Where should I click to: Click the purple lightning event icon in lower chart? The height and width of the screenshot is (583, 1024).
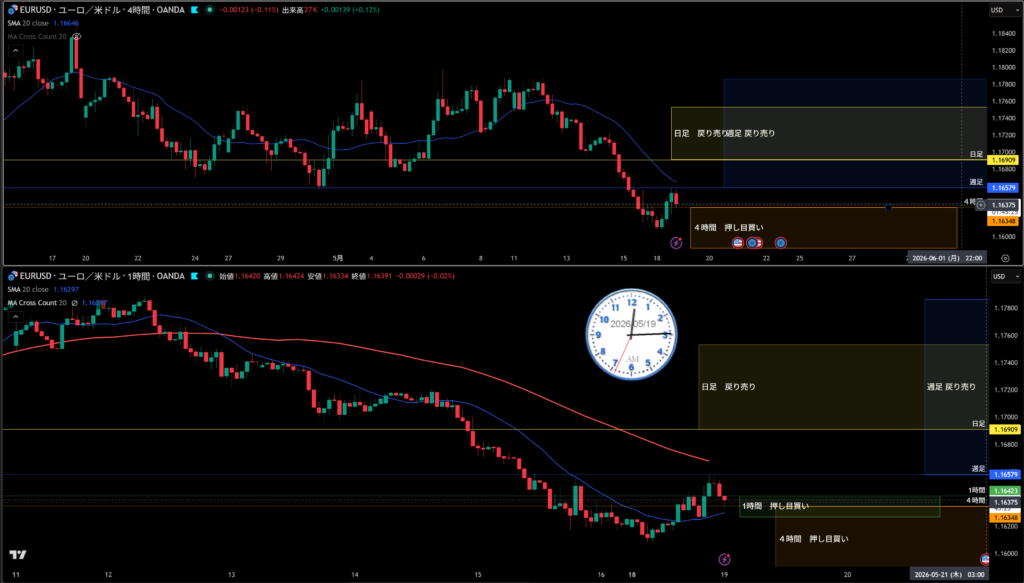(x=724, y=559)
